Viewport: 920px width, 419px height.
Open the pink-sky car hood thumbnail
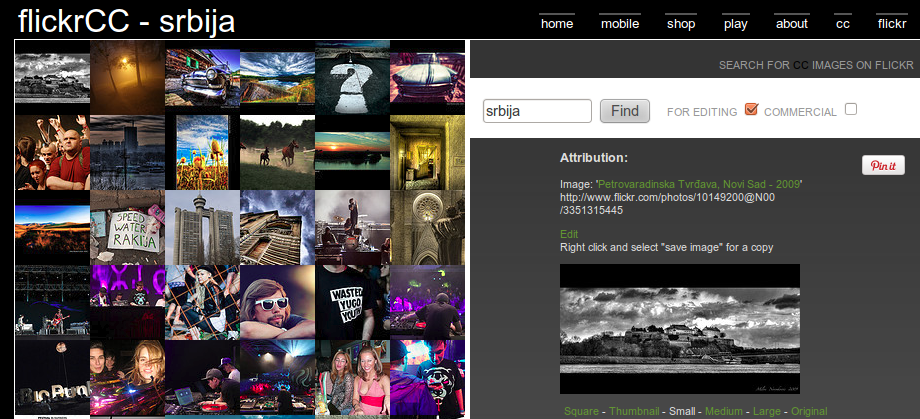coord(428,77)
